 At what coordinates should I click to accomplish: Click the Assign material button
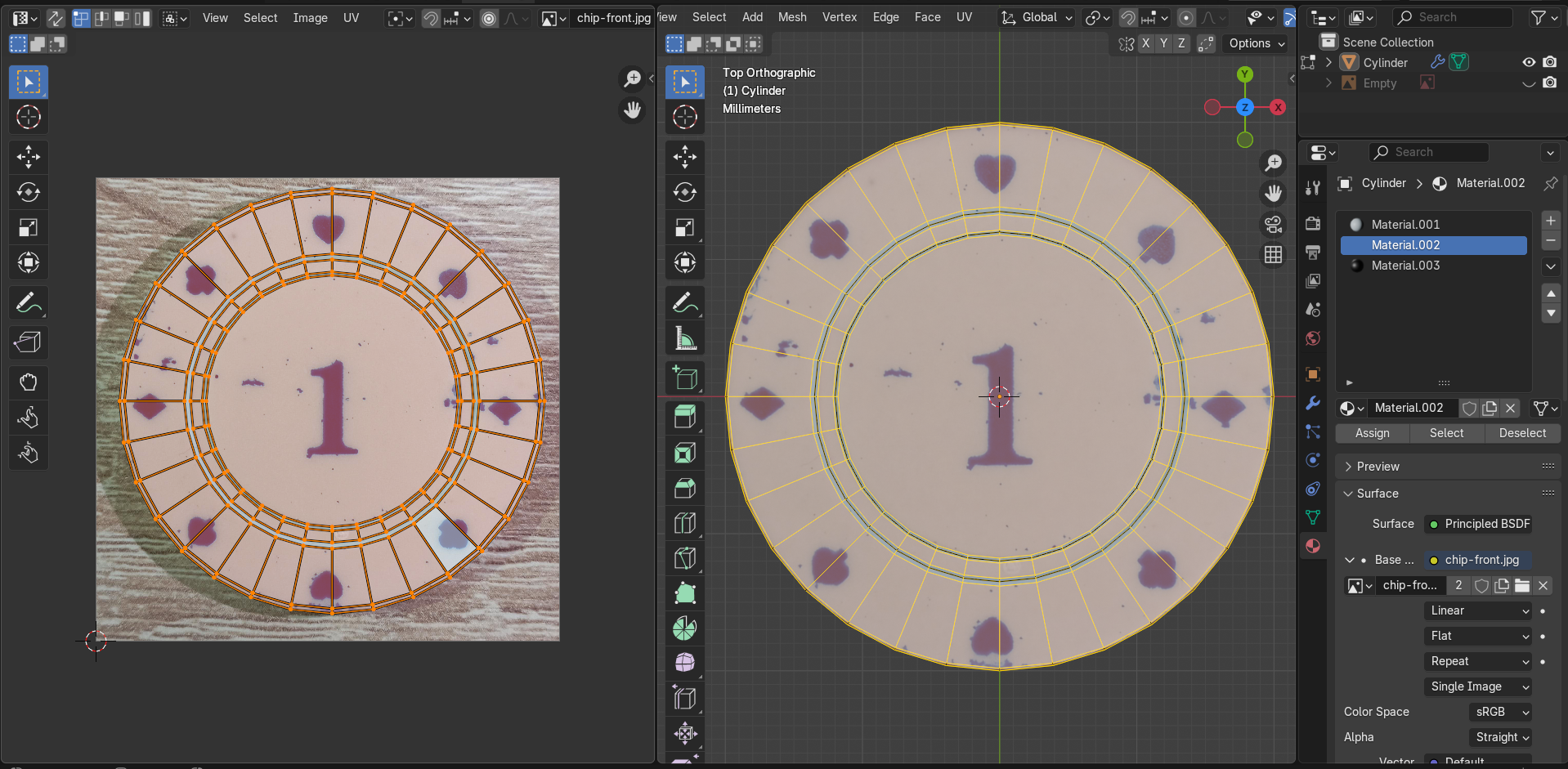pyautogui.click(x=1372, y=433)
